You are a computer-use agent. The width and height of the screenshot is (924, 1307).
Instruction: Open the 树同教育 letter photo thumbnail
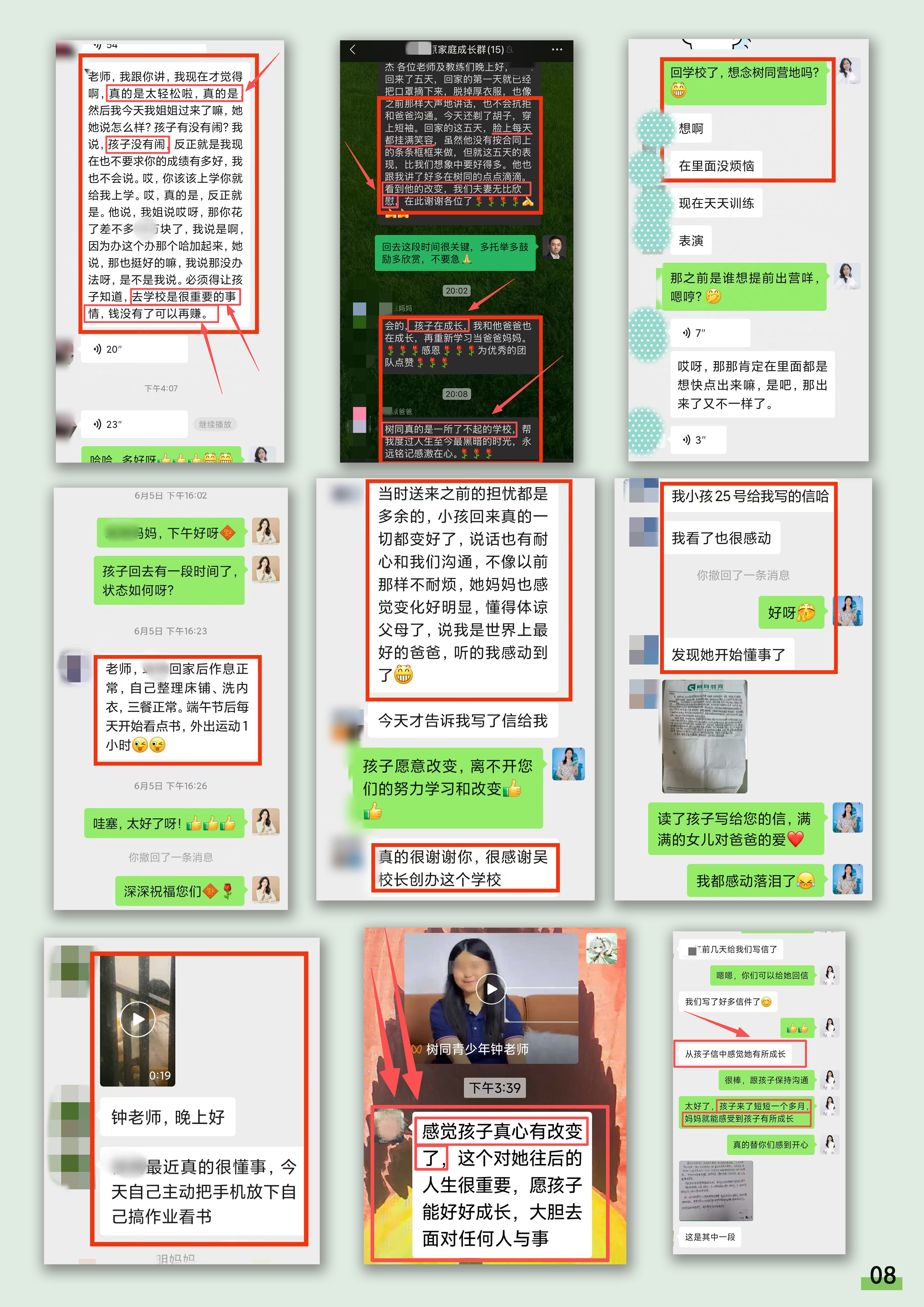704,736
